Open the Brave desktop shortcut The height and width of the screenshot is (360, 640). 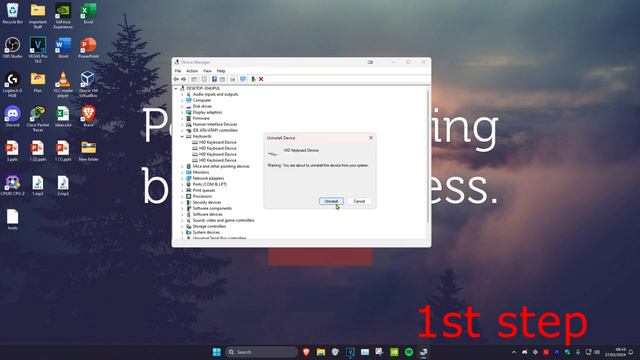click(x=88, y=116)
